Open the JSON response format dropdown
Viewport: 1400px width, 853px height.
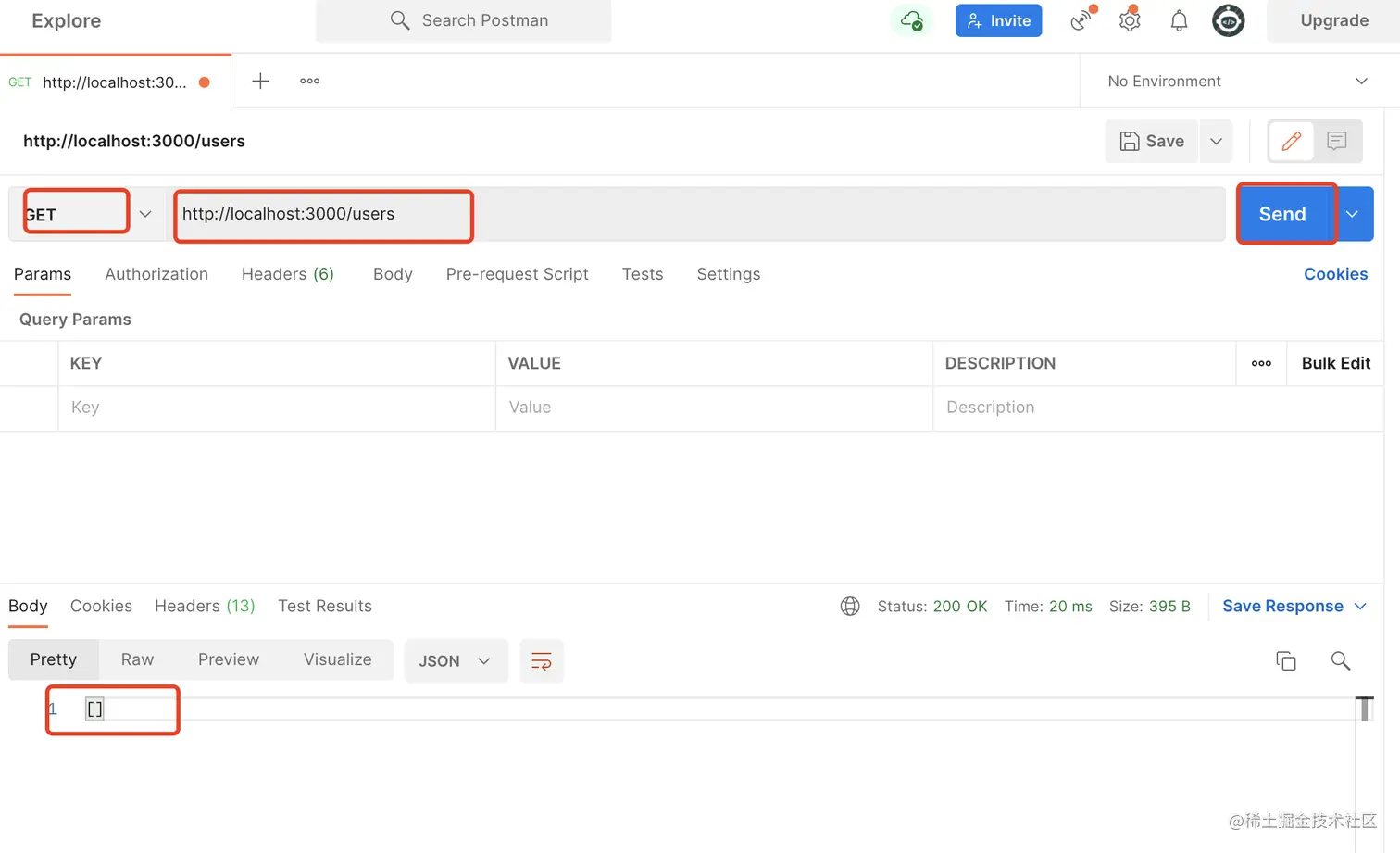click(x=456, y=660)
